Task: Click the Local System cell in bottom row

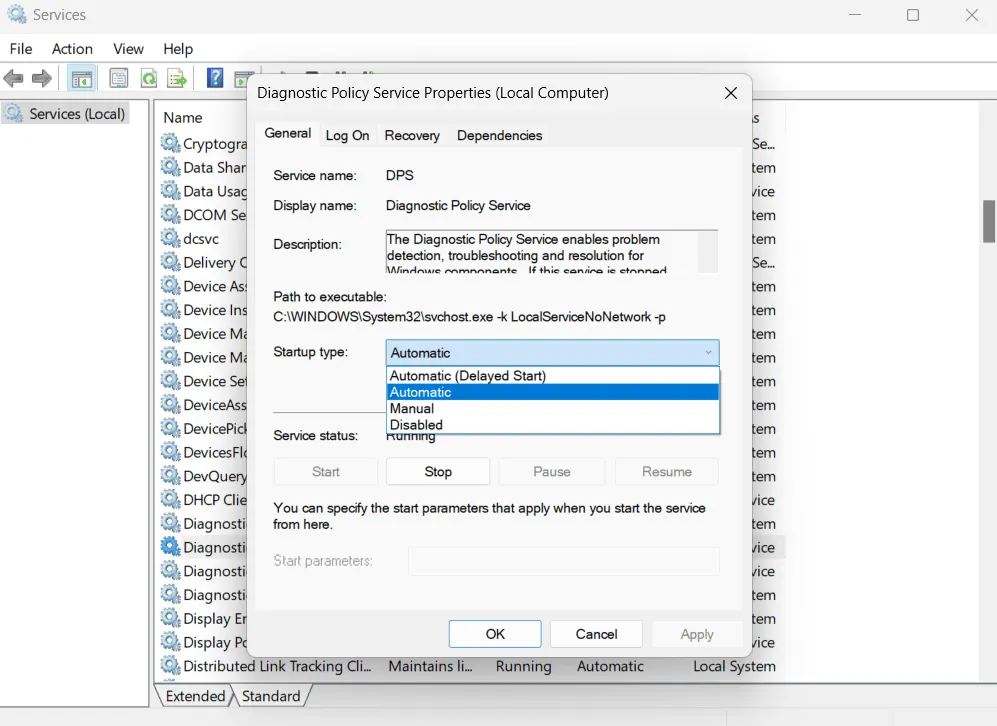Action: pyautogui.click(x=734, y=666)
